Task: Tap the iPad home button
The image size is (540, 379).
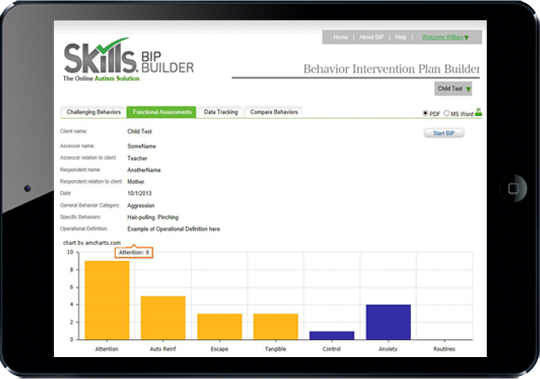Action: tap(513, 188)
